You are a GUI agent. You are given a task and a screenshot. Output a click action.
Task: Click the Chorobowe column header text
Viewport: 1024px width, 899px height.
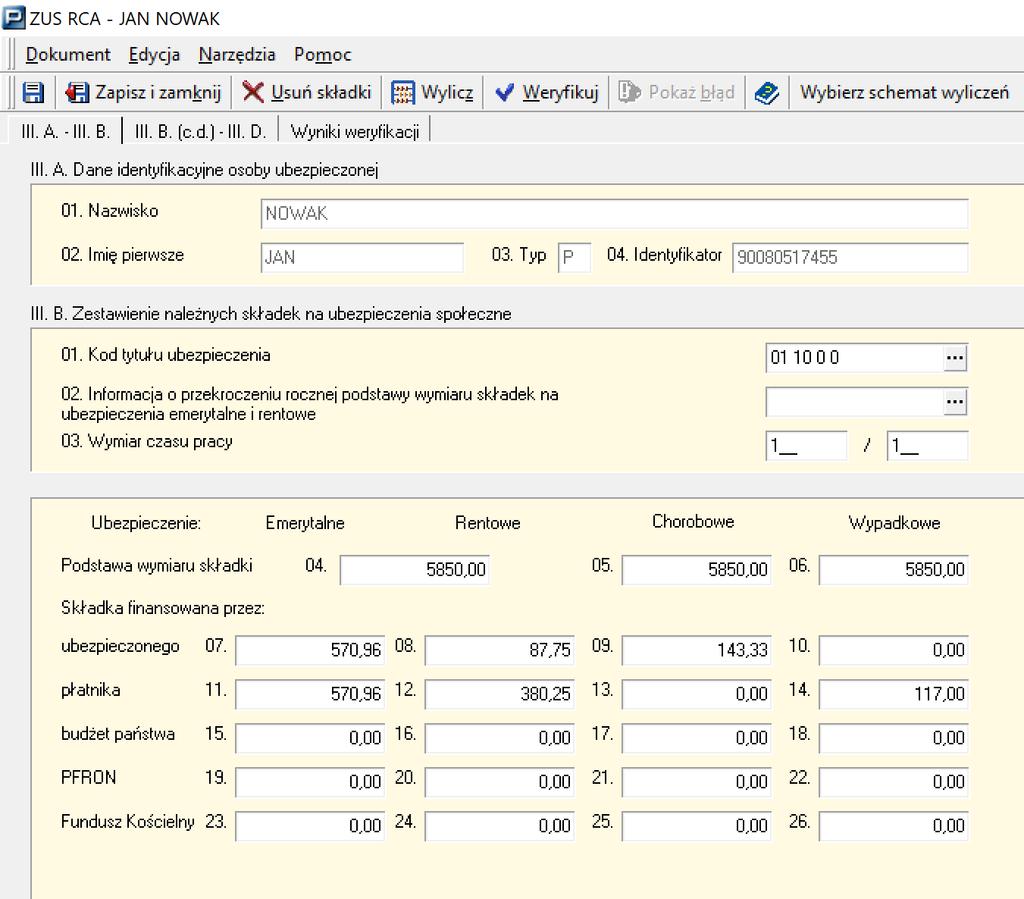click(x=693, y=522)
